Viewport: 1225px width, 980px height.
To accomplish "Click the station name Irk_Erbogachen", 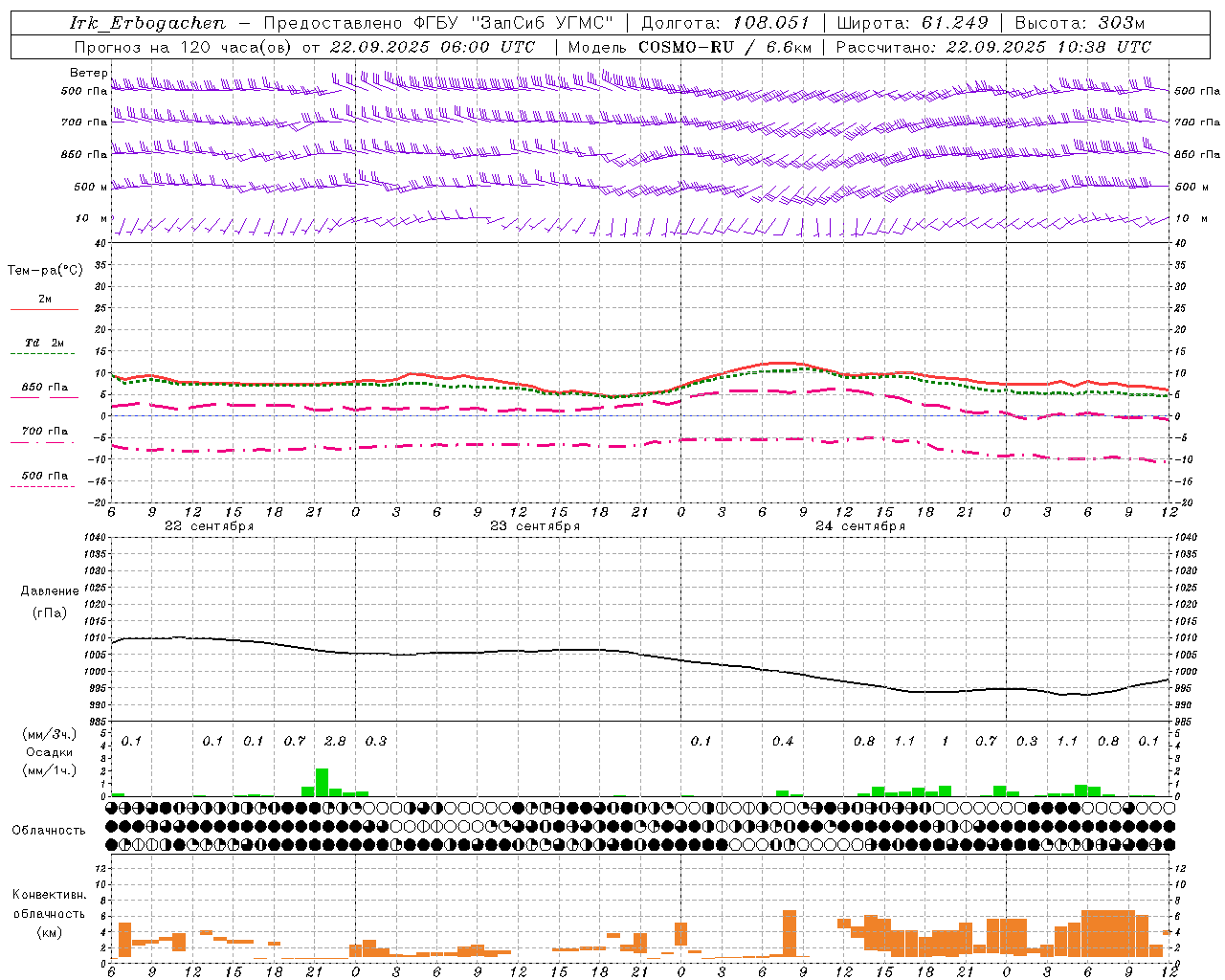I will pyautogui.click(x=147, y=23).
